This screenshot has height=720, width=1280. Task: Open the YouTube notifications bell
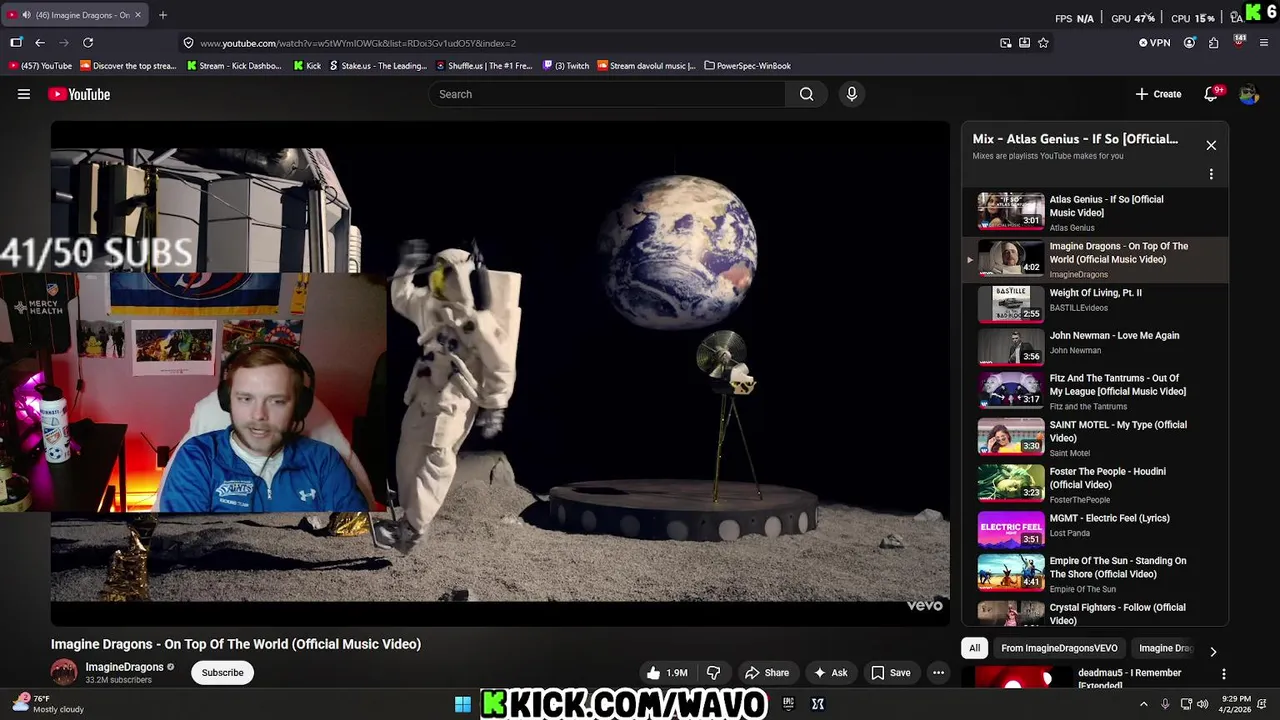pyautogui.click(x=1210, y=94)
